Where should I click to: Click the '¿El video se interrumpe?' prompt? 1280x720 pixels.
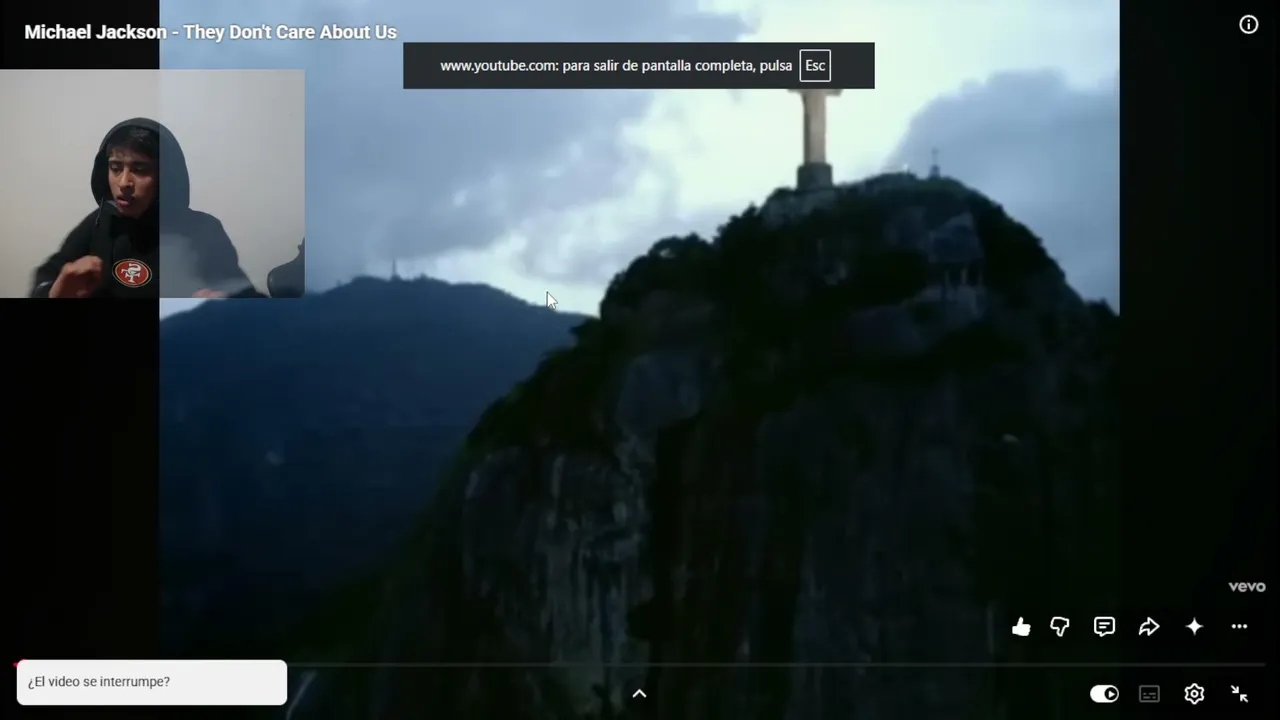[152, 682]
